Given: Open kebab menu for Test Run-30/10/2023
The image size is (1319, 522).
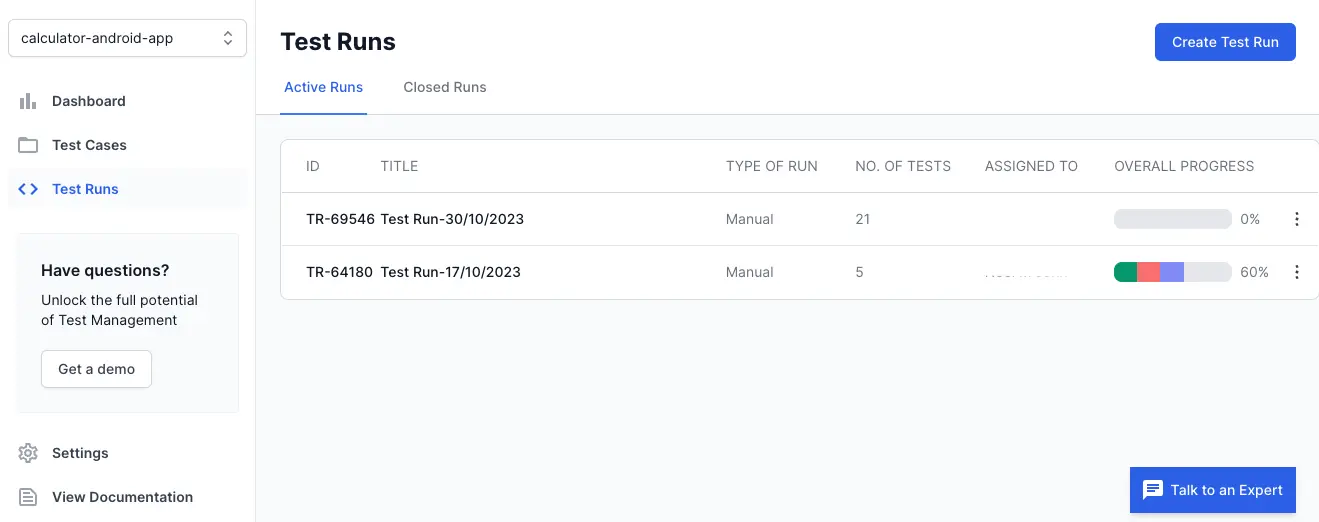Looking at the screenshot, I should (x=1296, y=219).
